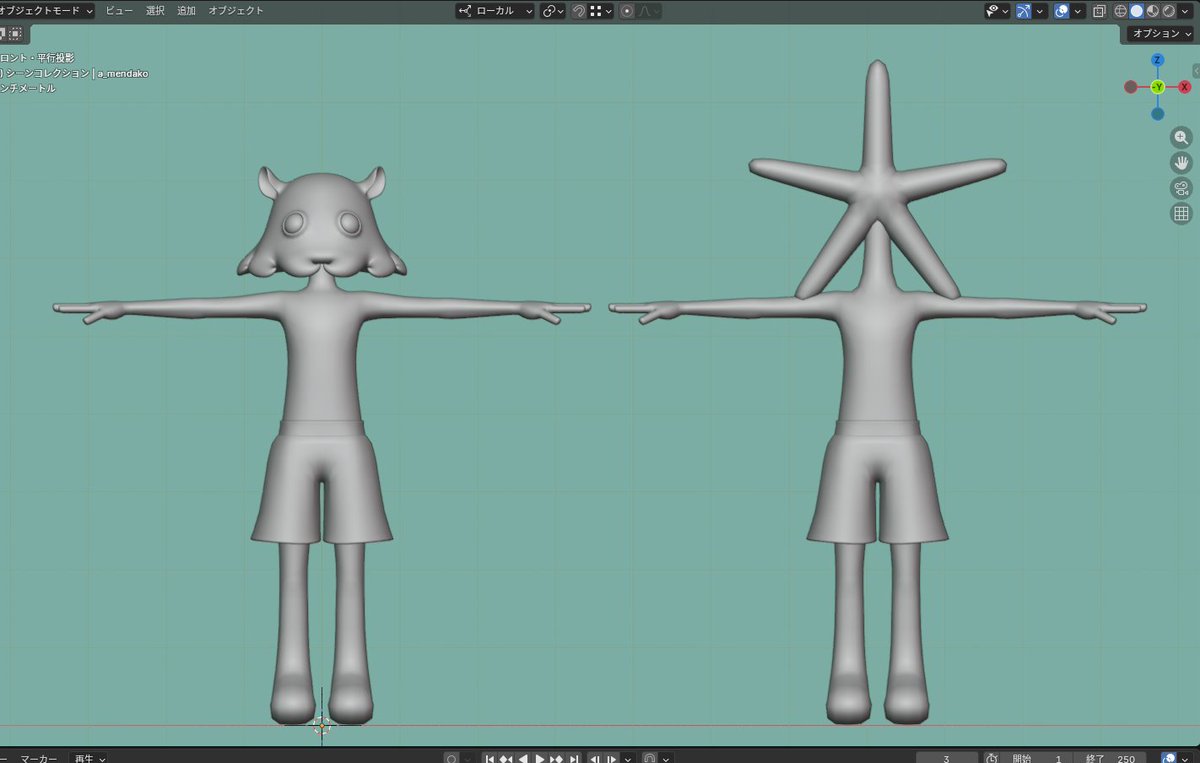Jump to the first frame
This screenshot has width=1200, height=763.
489,758
